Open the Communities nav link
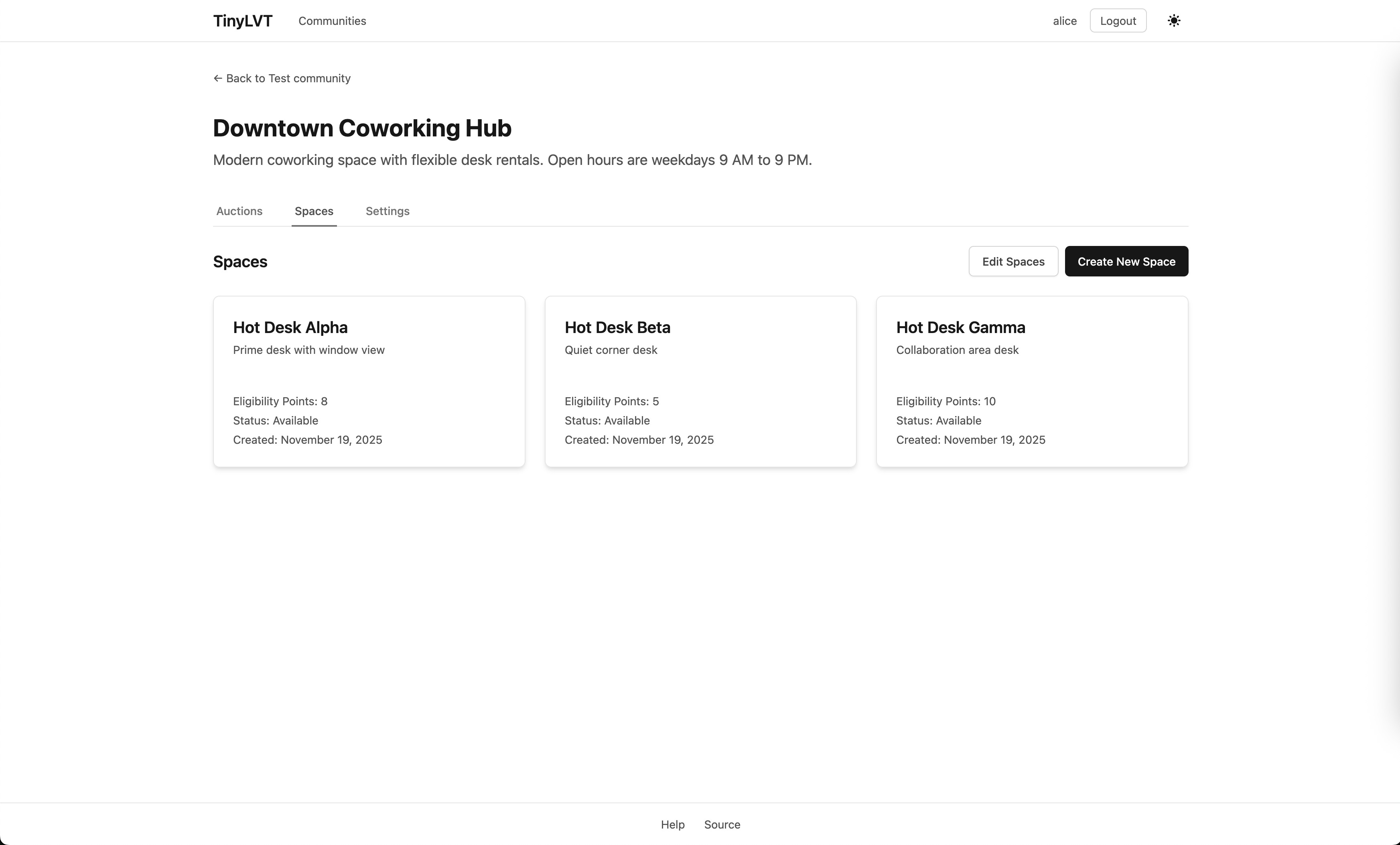 (x=332, y=21)
